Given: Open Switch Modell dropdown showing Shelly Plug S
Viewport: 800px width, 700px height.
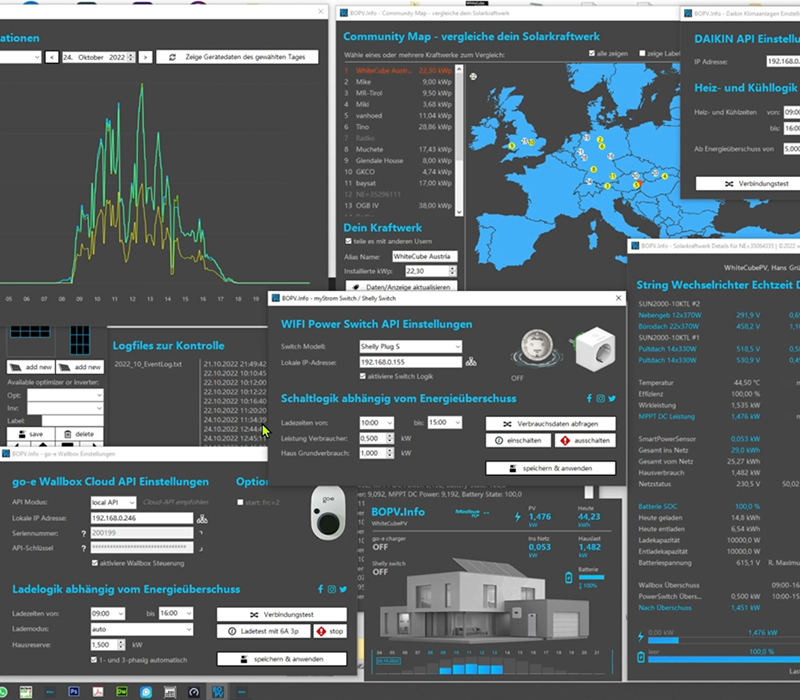Looking at the screenshot, I should (410, 346).
